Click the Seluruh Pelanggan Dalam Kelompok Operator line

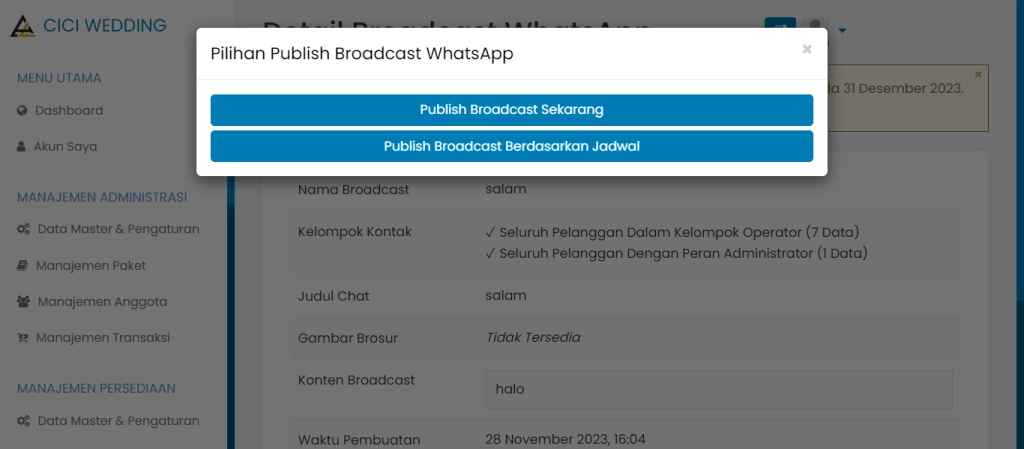(673, 232)
